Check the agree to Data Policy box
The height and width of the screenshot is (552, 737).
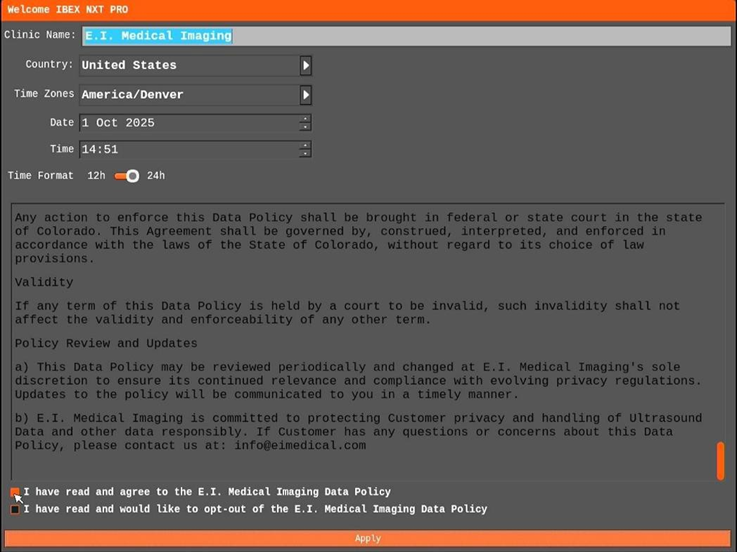[15, 492]
